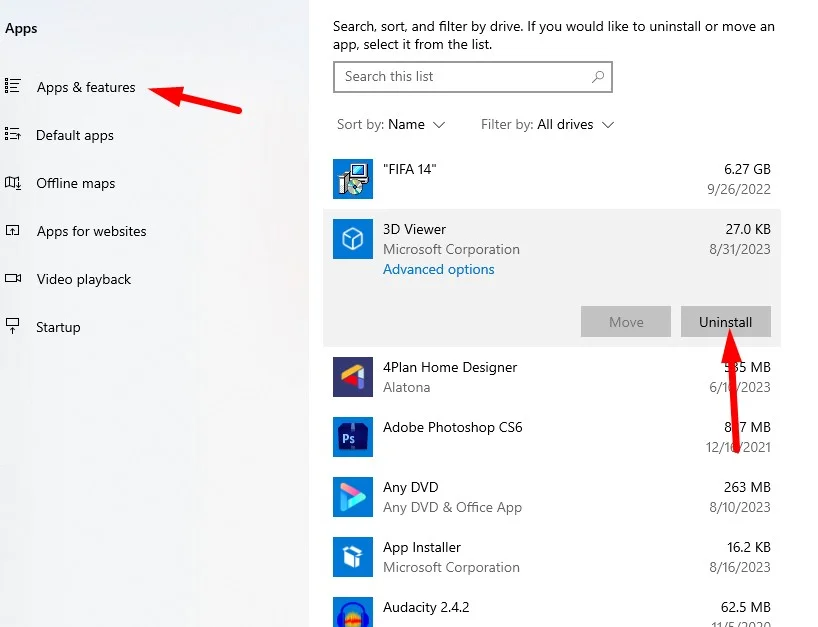Screen dimensions: 818x627
Task: Click the Uninstall button
Action: tap(725, 321)
